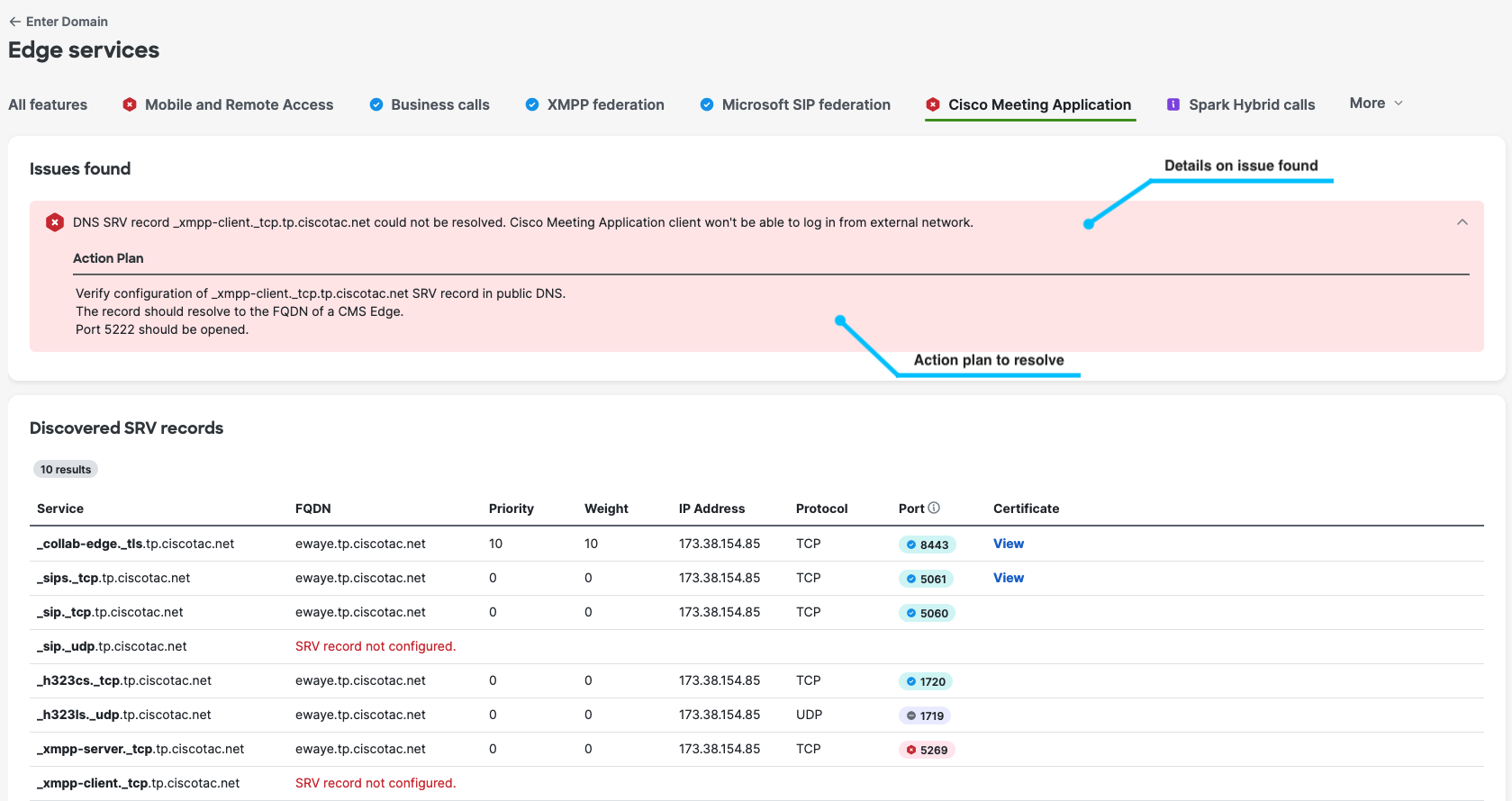The image size is (1512, 801).
Task: Click the Enter Domain back link
Action: [x=67, y=22]
